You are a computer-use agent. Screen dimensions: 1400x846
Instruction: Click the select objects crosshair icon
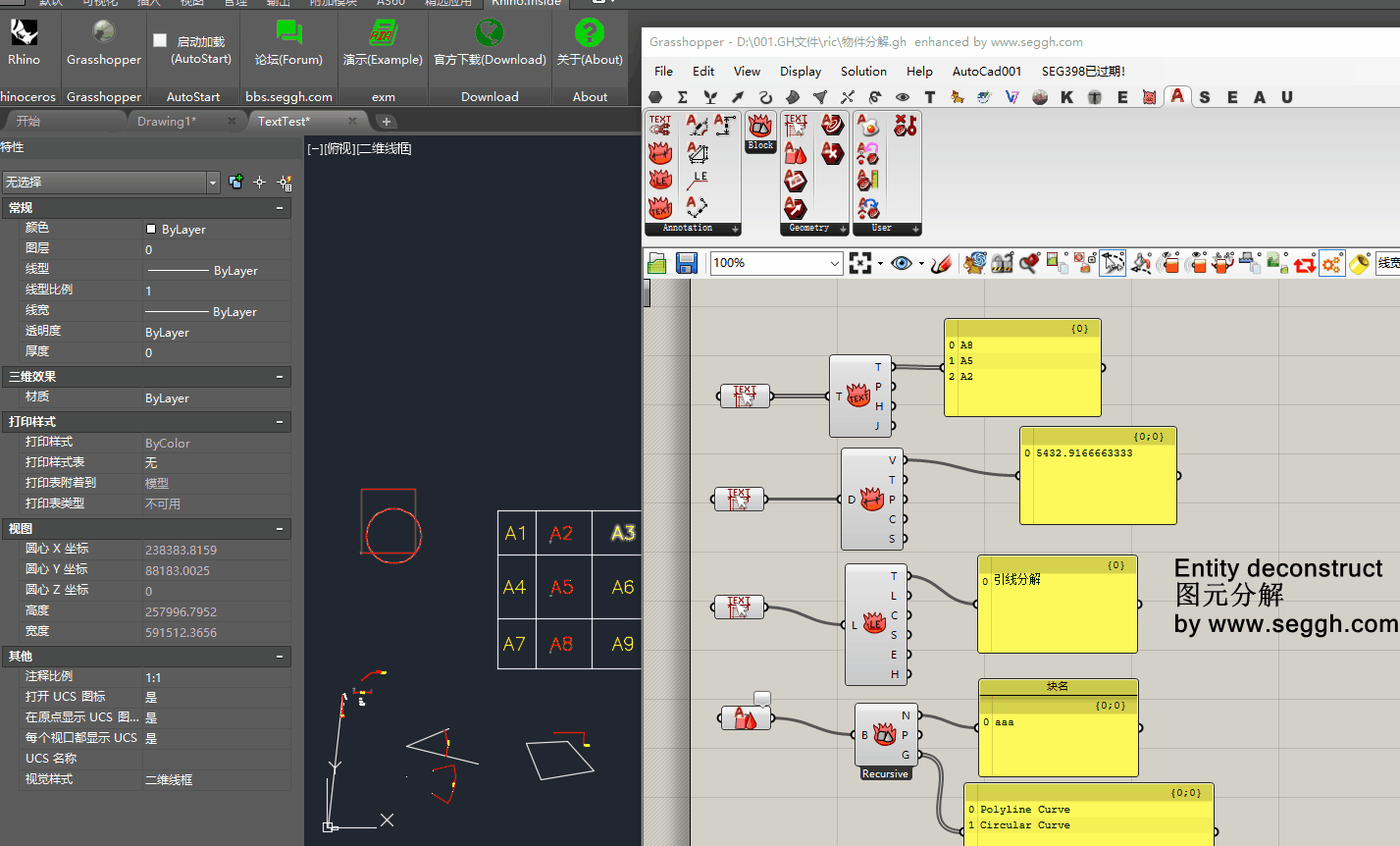[x=260, y=182]
